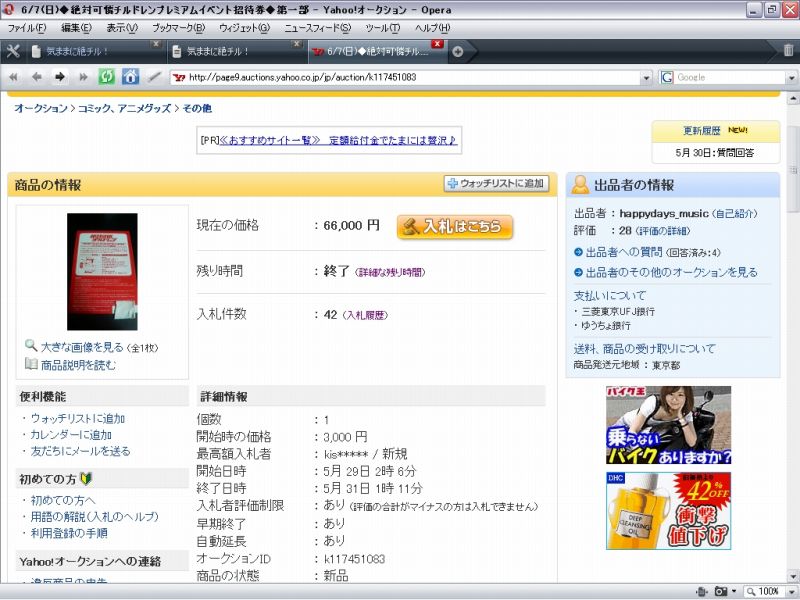Click the fast forward navigation button
This screenshot has width=800, height=600.
coord(83,77)
